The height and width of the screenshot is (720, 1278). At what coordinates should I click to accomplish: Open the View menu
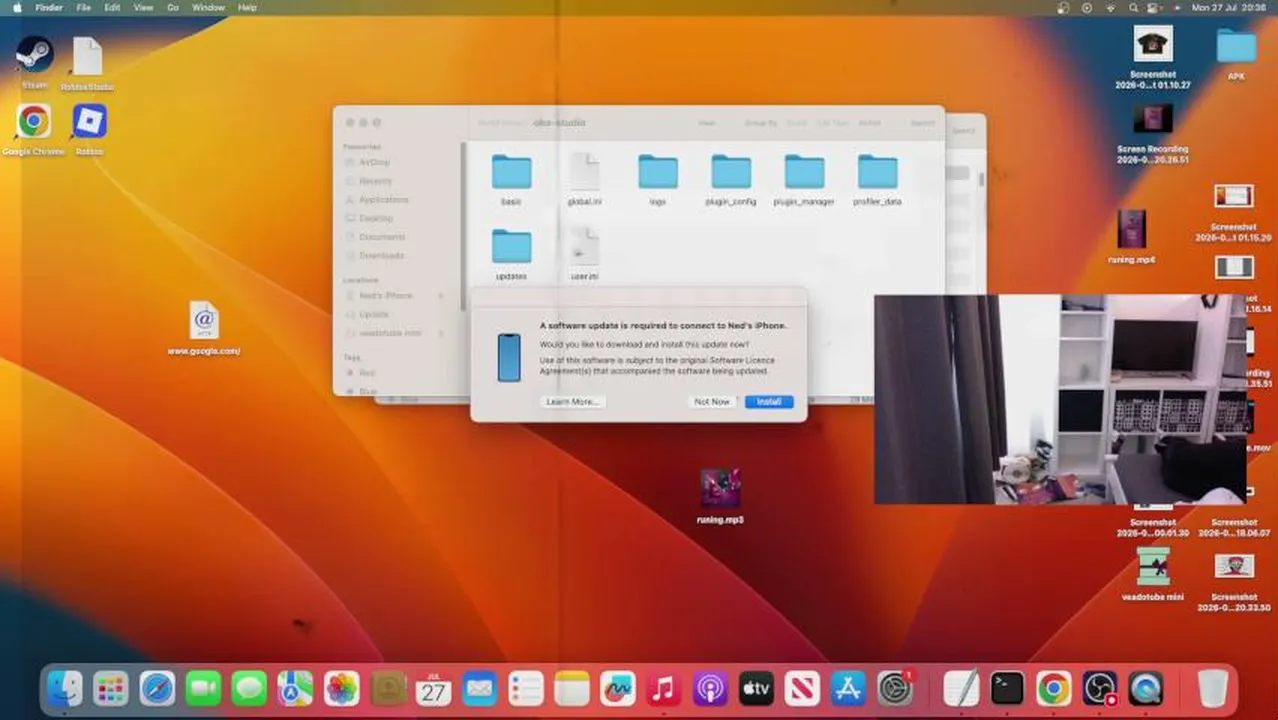tap(144, 7)
